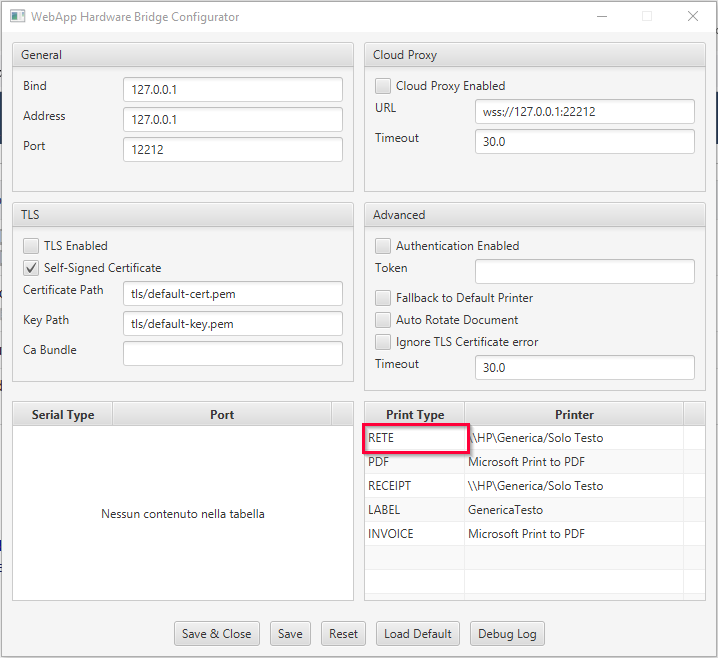718x658 pixels.
Task: Enable Auto Rotate Document option
Action: click(x=383, y=320)
